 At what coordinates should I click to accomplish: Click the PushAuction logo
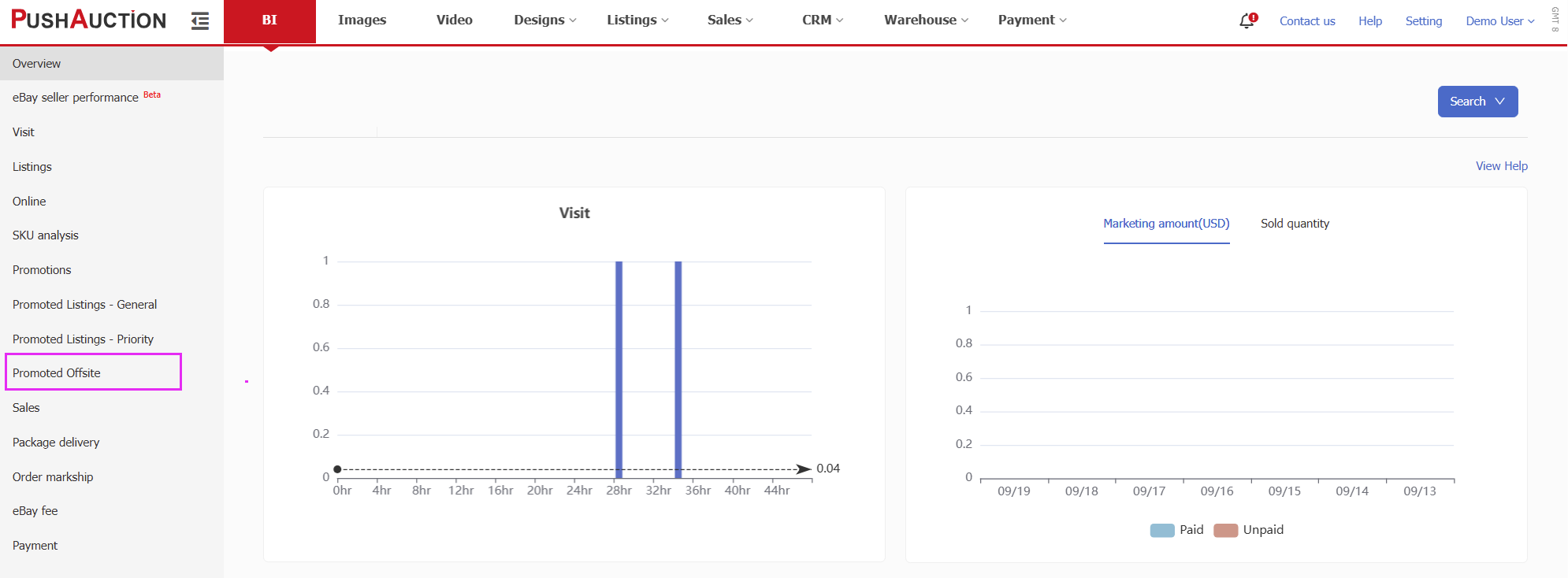click(88, 20)
